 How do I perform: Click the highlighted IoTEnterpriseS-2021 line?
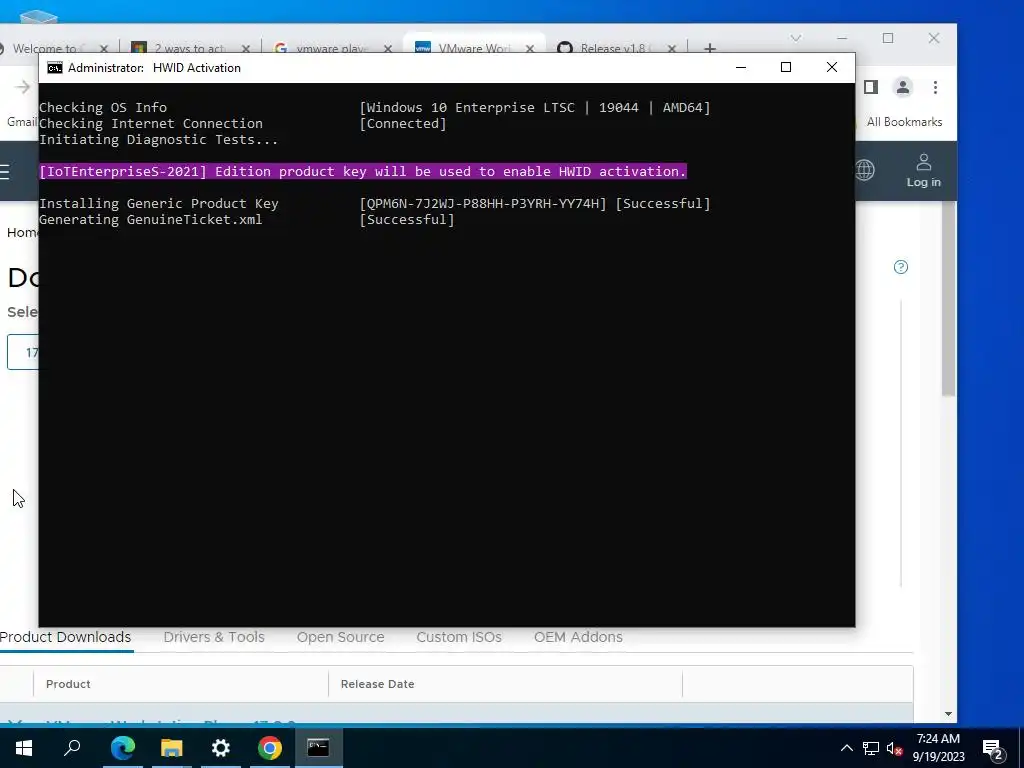coord(362,171)
